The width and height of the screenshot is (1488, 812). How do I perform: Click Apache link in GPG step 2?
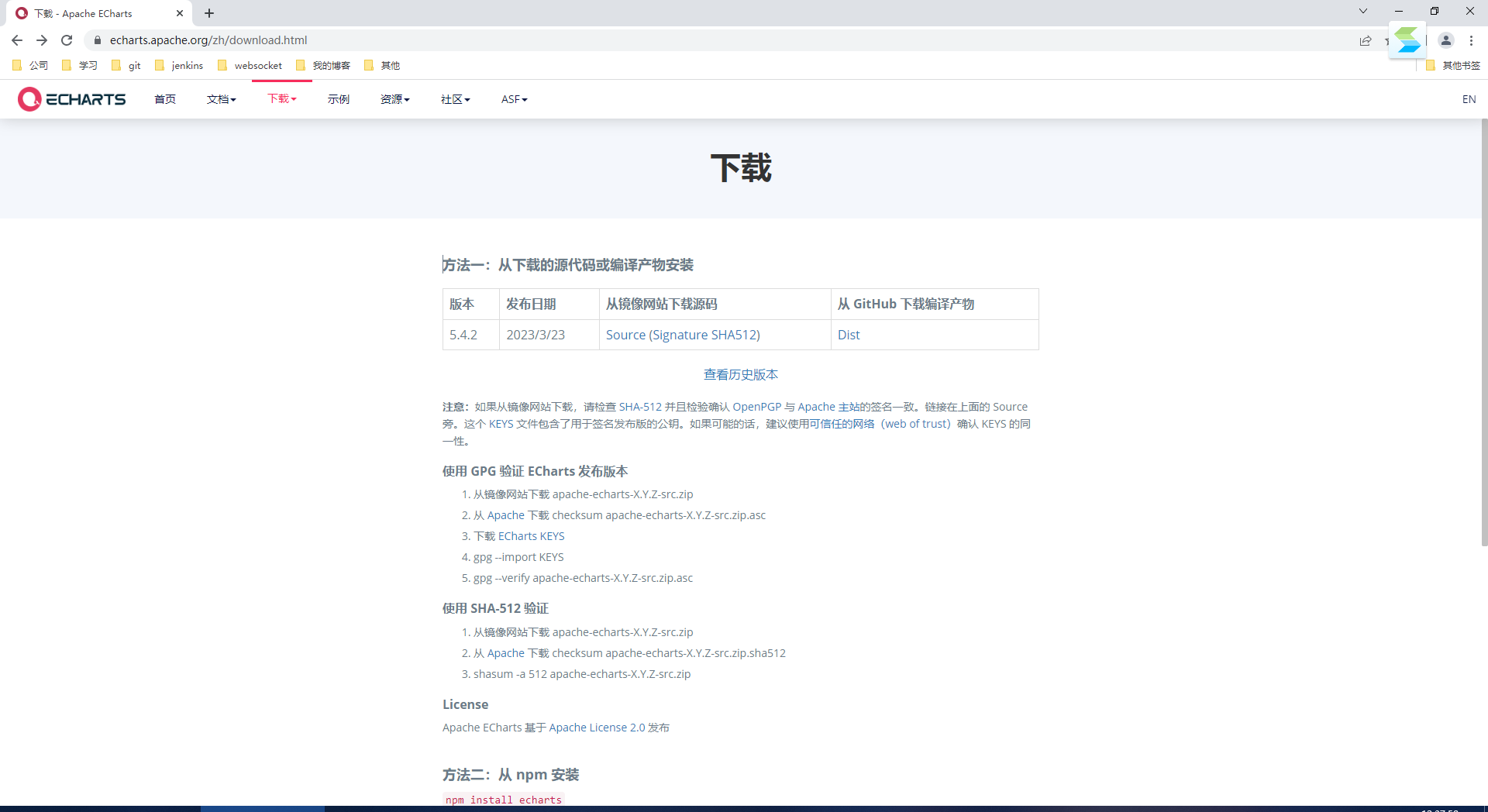click(506, 515)
